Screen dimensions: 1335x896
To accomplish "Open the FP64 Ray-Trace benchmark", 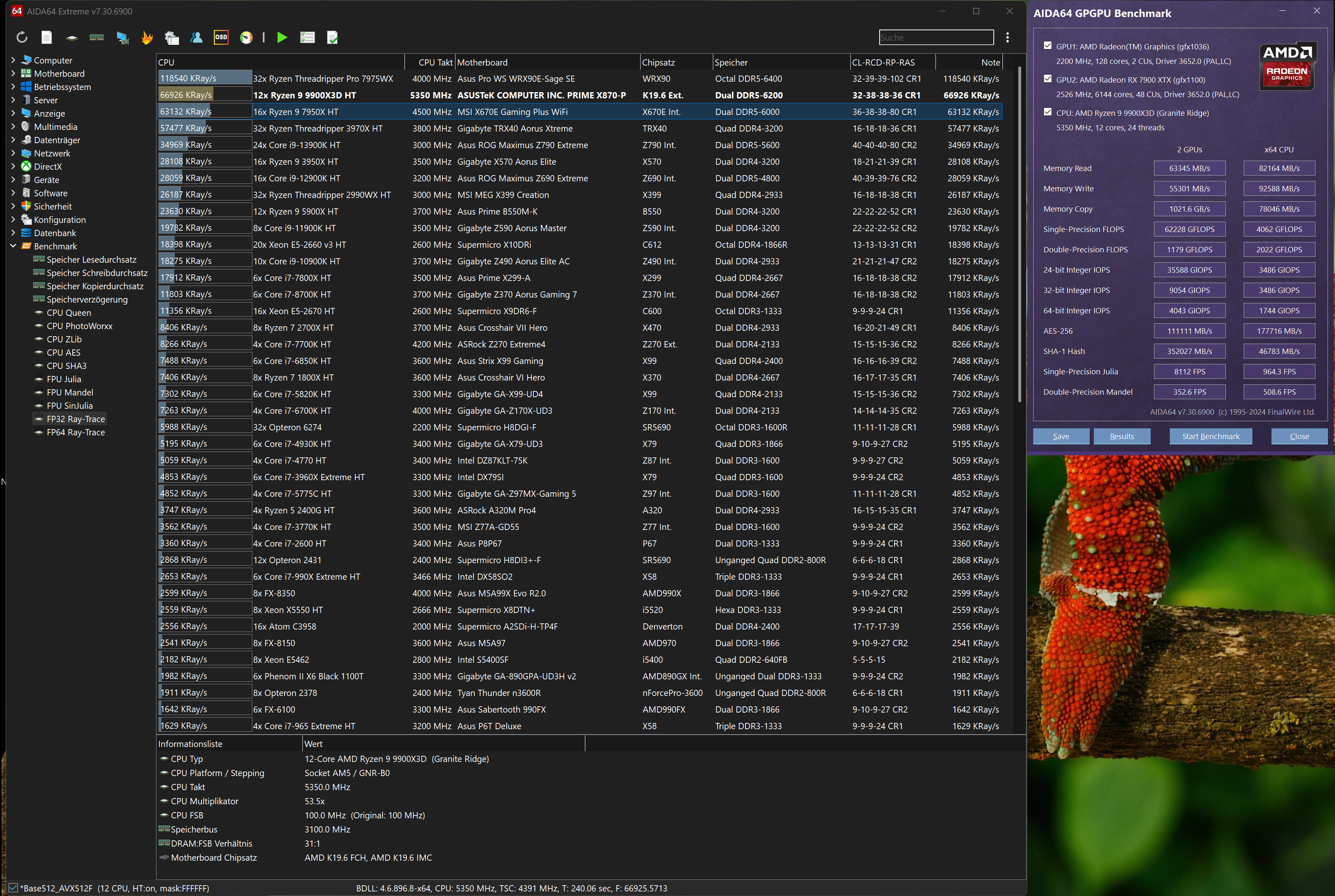I will 76,432.
